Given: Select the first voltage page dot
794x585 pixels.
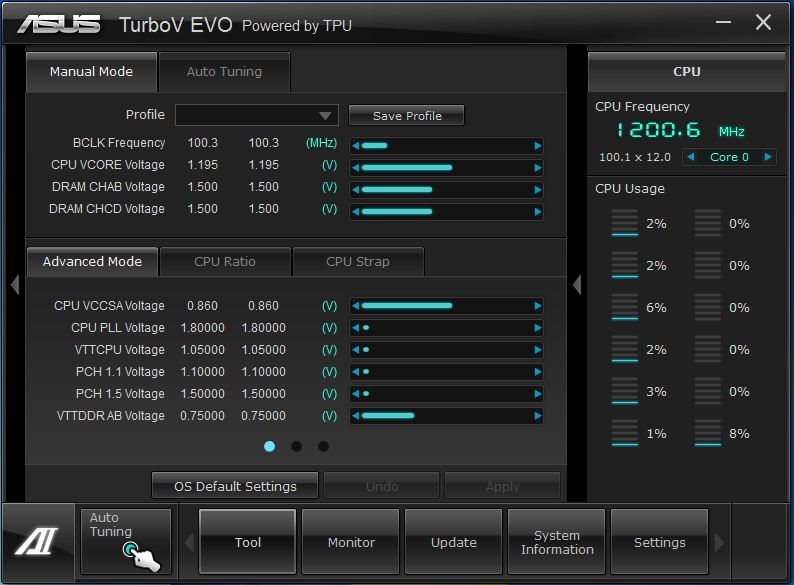Looking at the screenshot, I should click(269, 446).
